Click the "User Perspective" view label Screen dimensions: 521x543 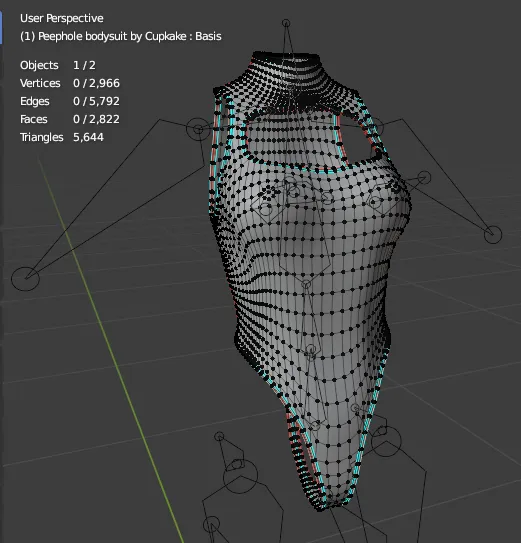click(x=62, y=18)
